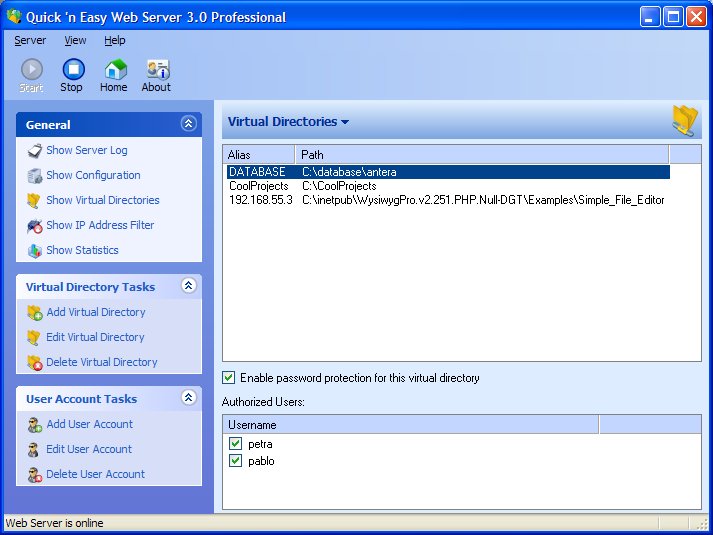
Task: Collapse the User Account Tasks panel
Action: pos(188,397)
